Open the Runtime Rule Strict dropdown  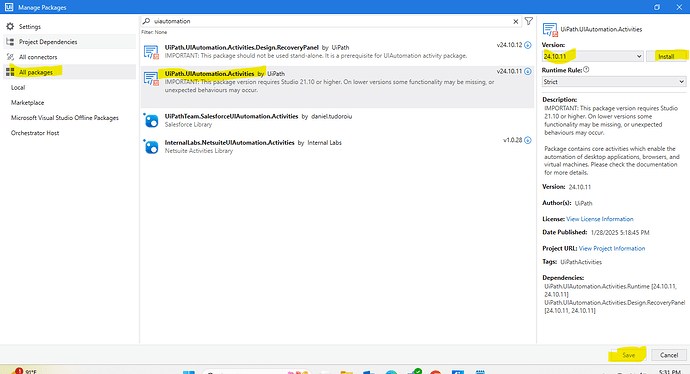pyautogui.click(x=613, y=82)
